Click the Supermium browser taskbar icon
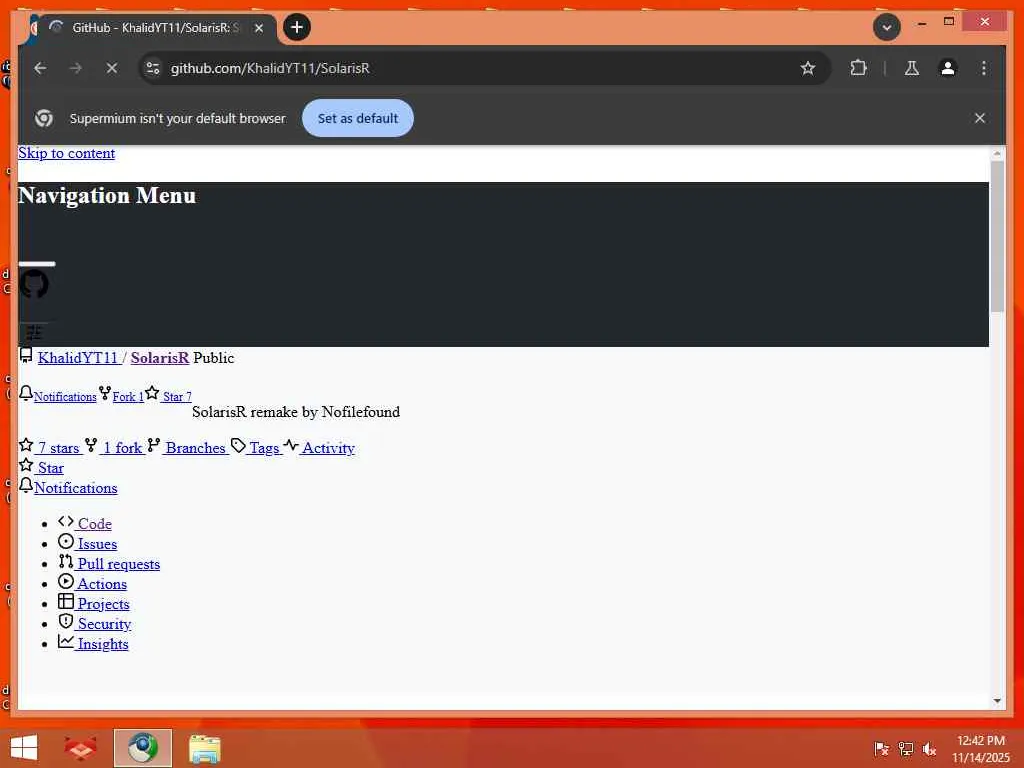This screenshot has width=1024, height=768. [x=142, y=748]
